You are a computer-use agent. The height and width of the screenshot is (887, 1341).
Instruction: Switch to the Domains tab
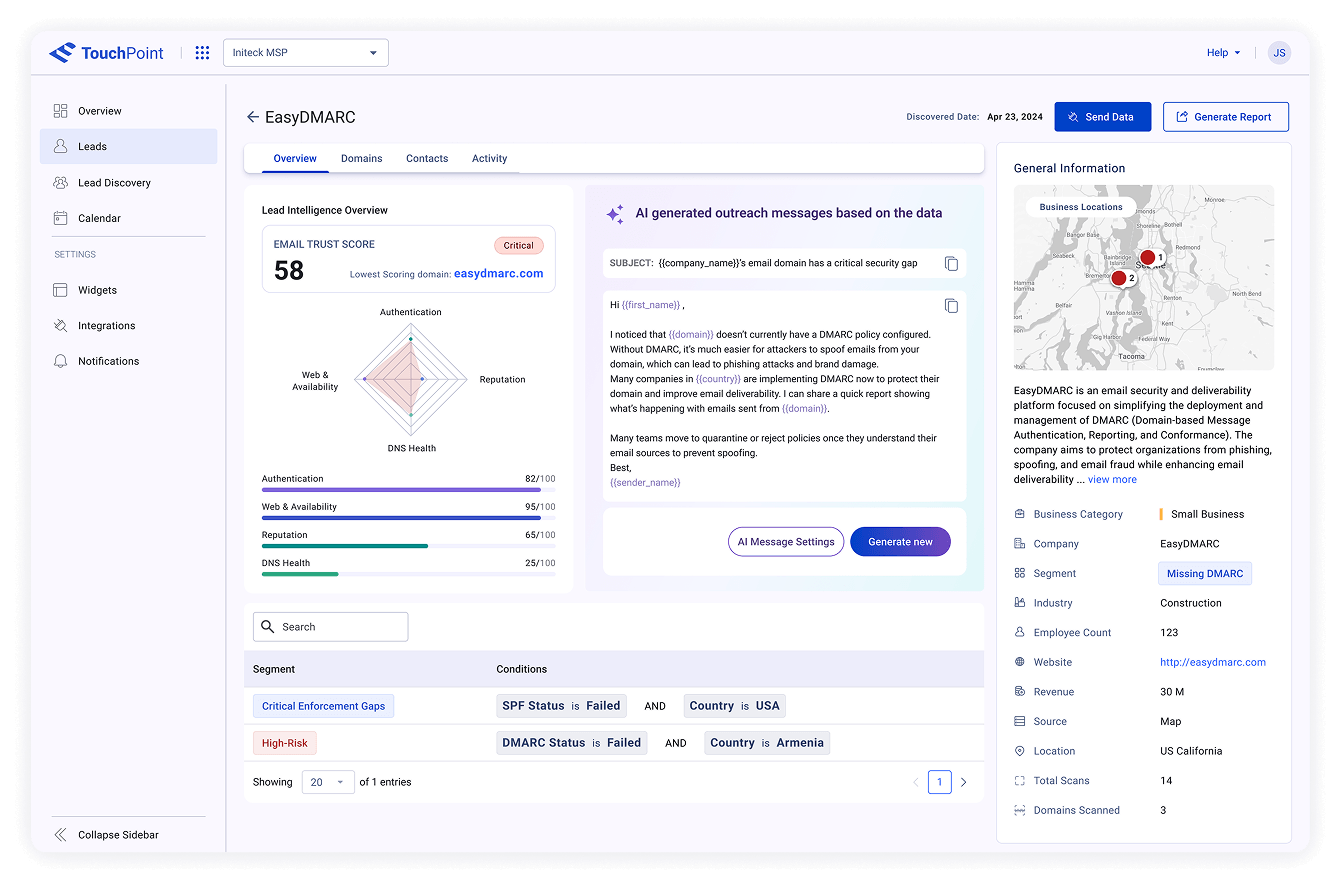coord(362,158)
